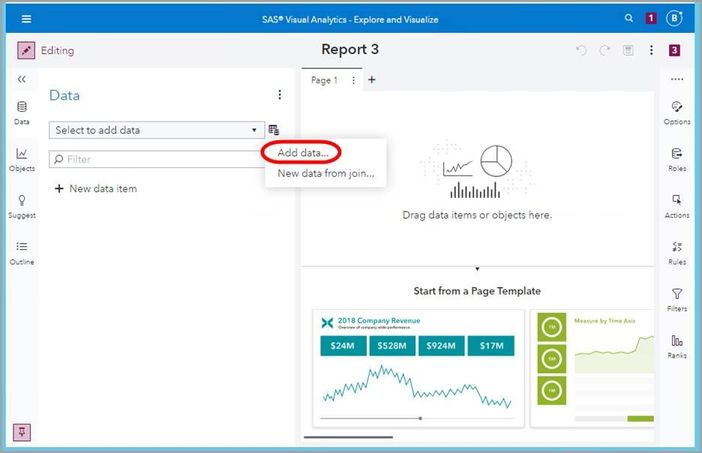Open the Filters pane
The image size is (702, 453).
point(677,300)
